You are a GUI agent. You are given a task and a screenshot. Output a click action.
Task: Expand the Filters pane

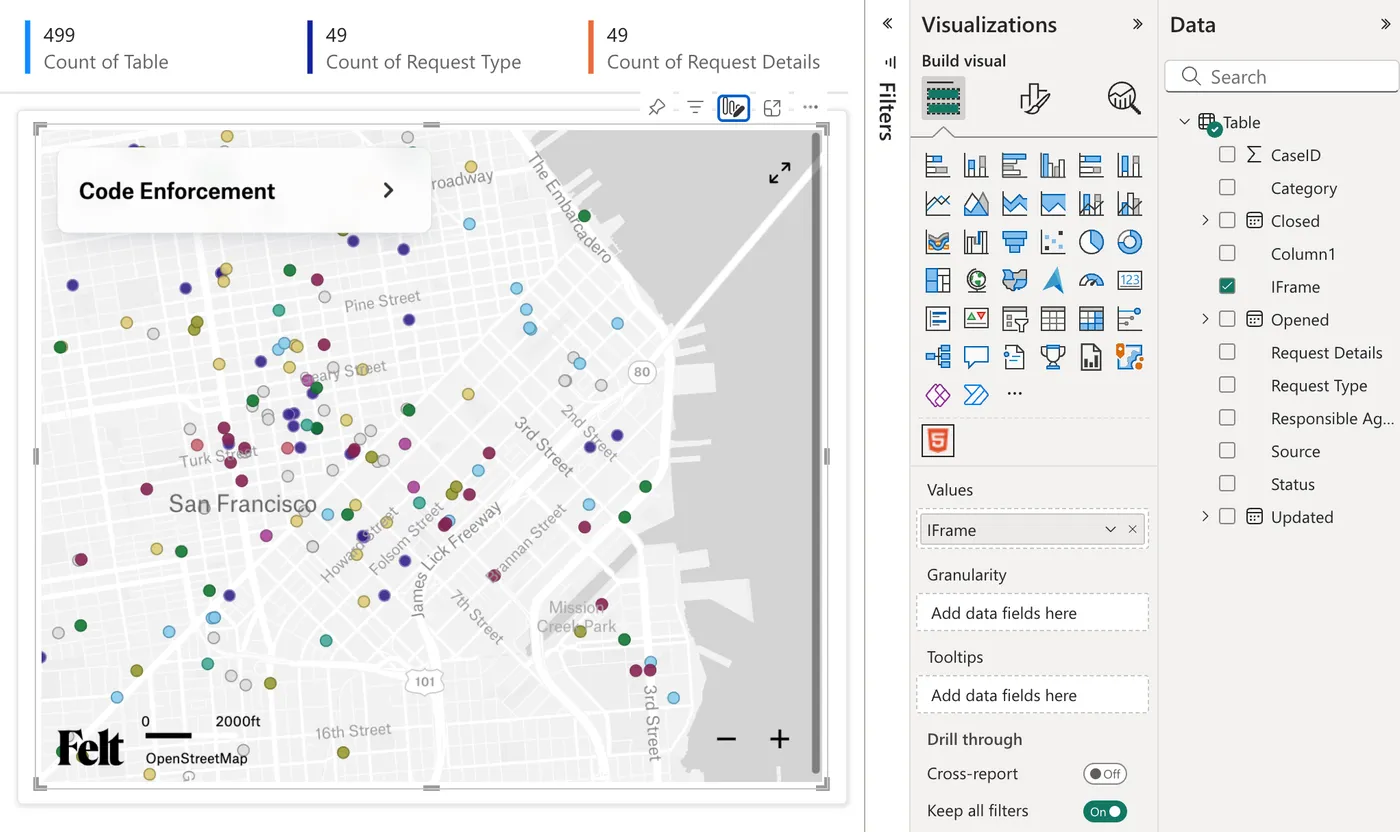pos(887,24)
